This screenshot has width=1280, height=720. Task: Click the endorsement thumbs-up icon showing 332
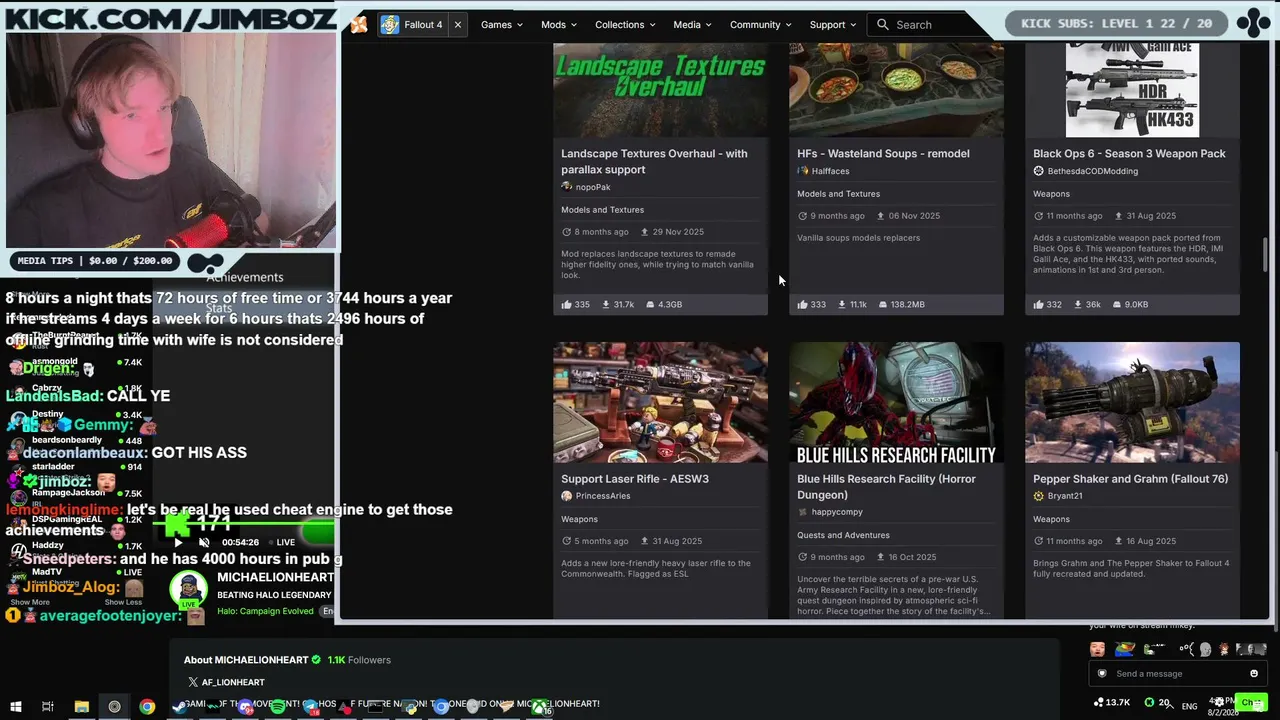pyautogui.click(x=1039, y=304)
